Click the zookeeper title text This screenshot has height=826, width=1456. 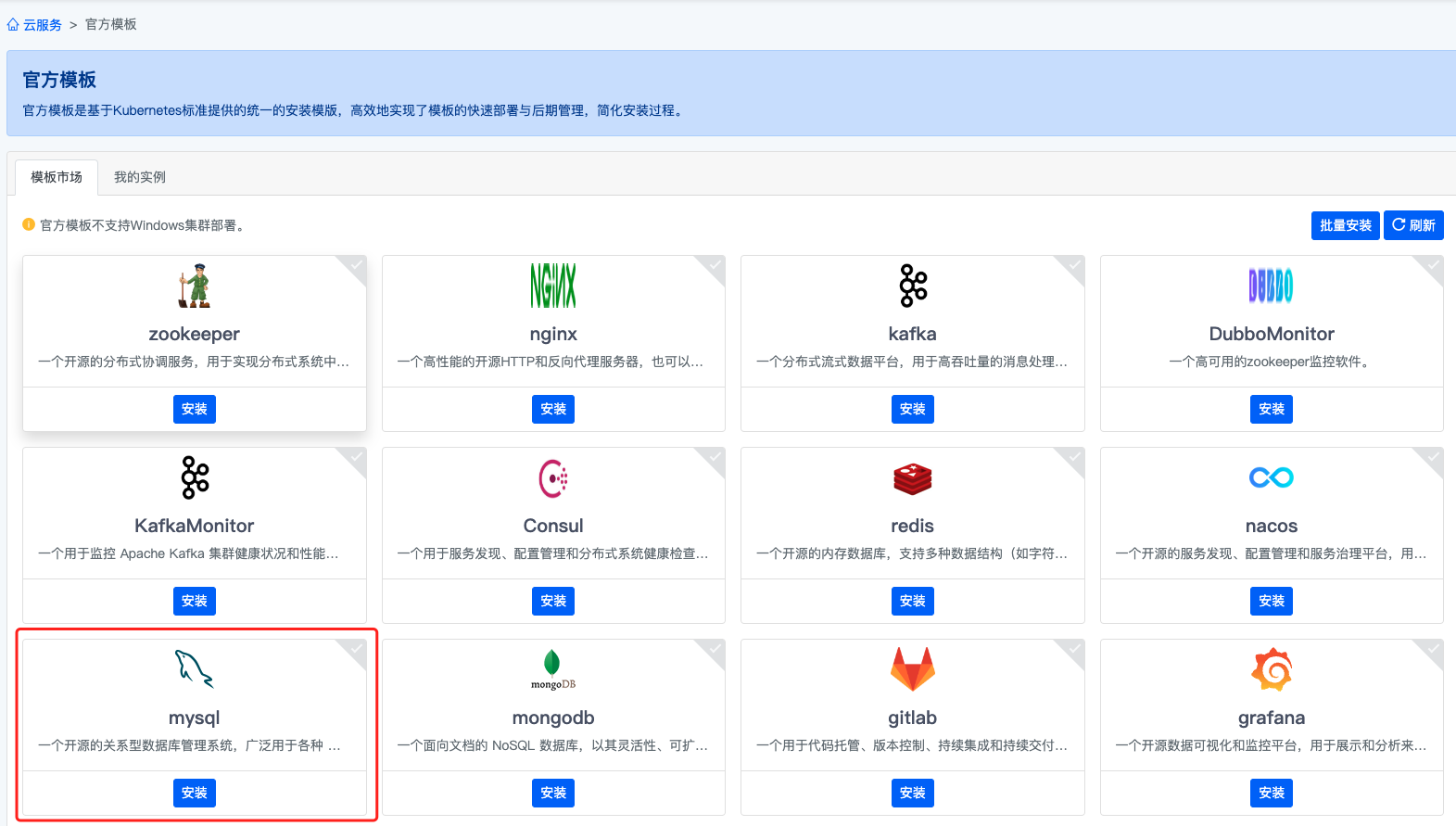195,334
